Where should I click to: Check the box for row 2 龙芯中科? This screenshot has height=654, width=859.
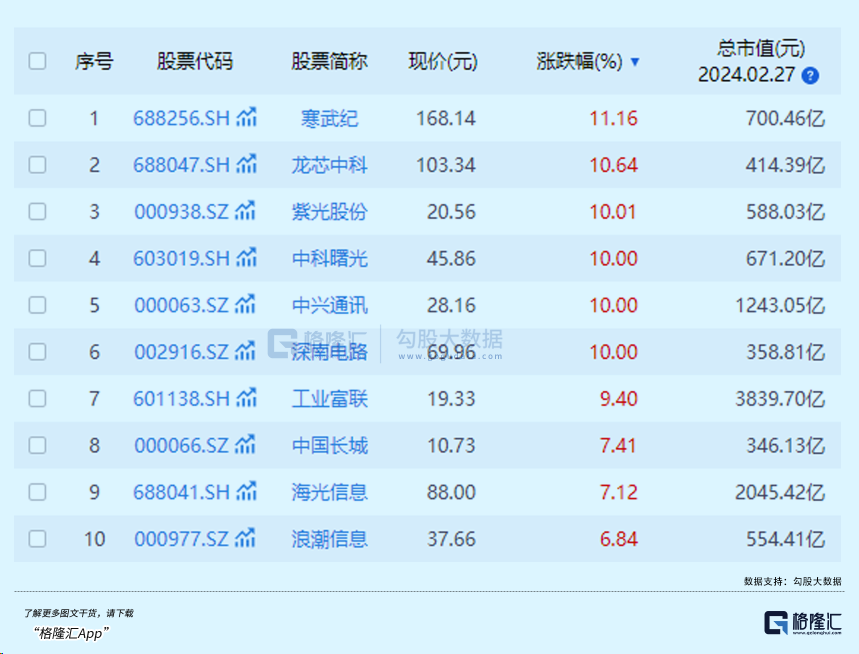37,164
